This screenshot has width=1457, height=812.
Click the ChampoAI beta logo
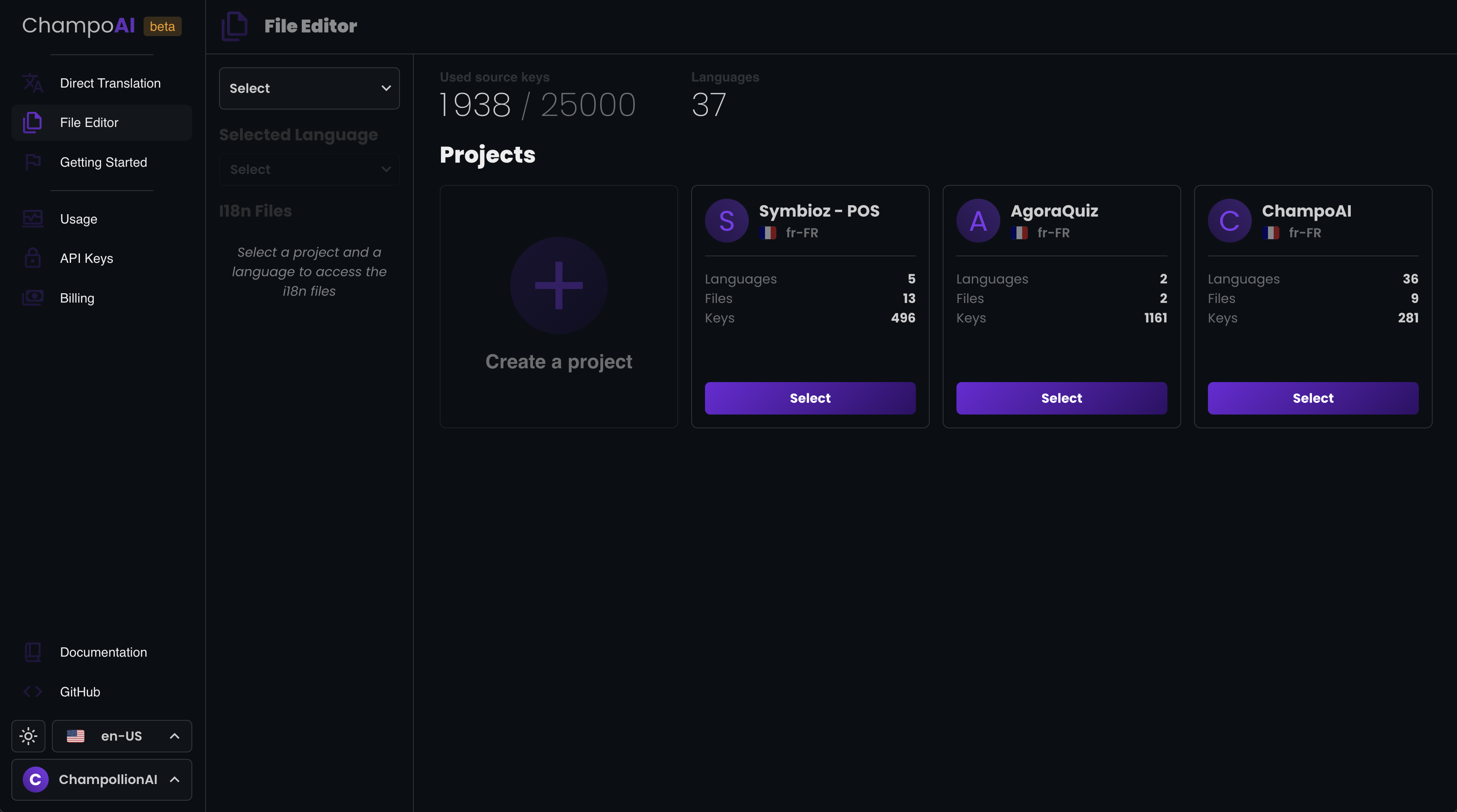[x=102, y=26]
